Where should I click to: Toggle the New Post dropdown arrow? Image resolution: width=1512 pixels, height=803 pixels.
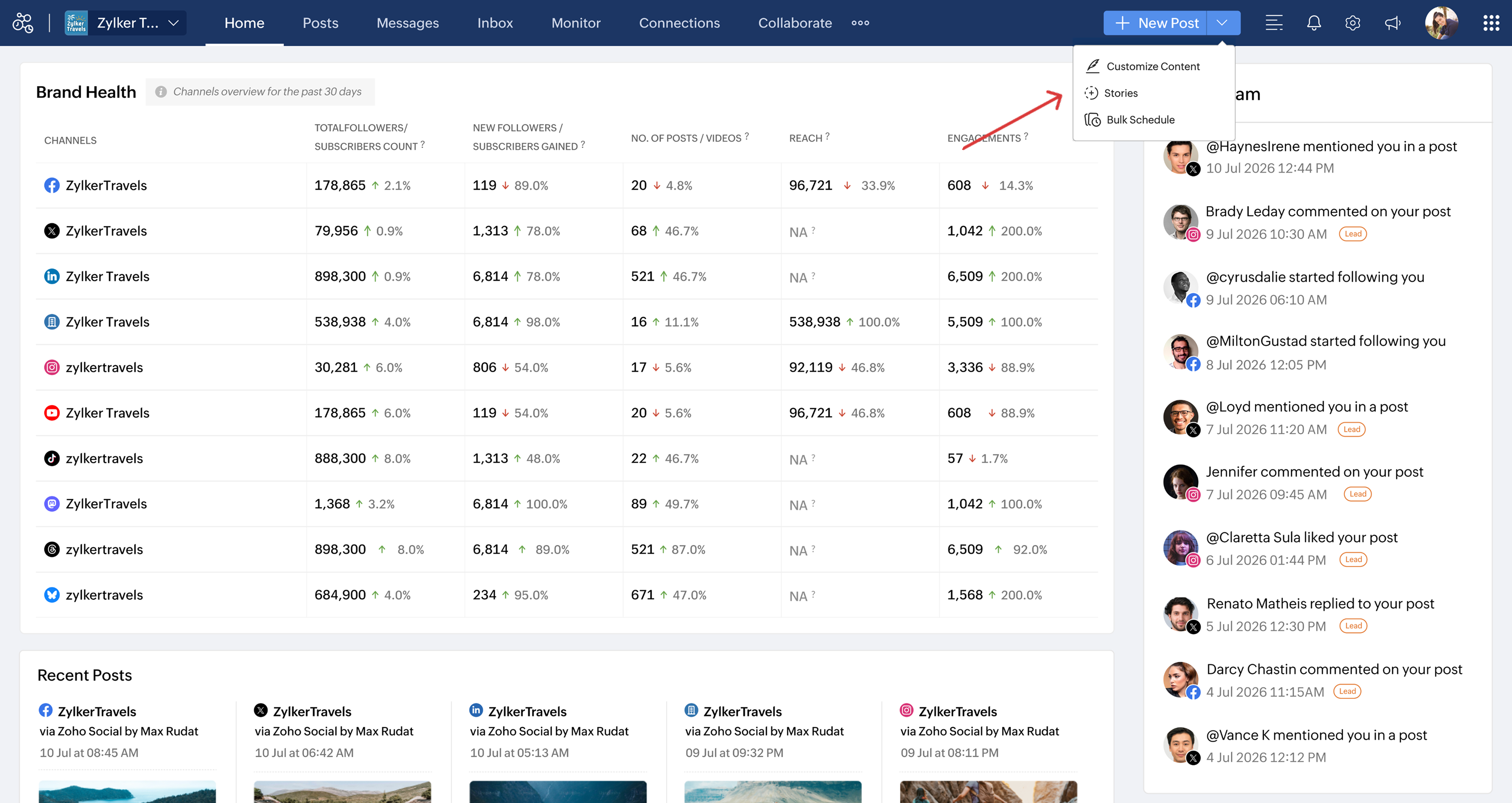pos(1222,23)
